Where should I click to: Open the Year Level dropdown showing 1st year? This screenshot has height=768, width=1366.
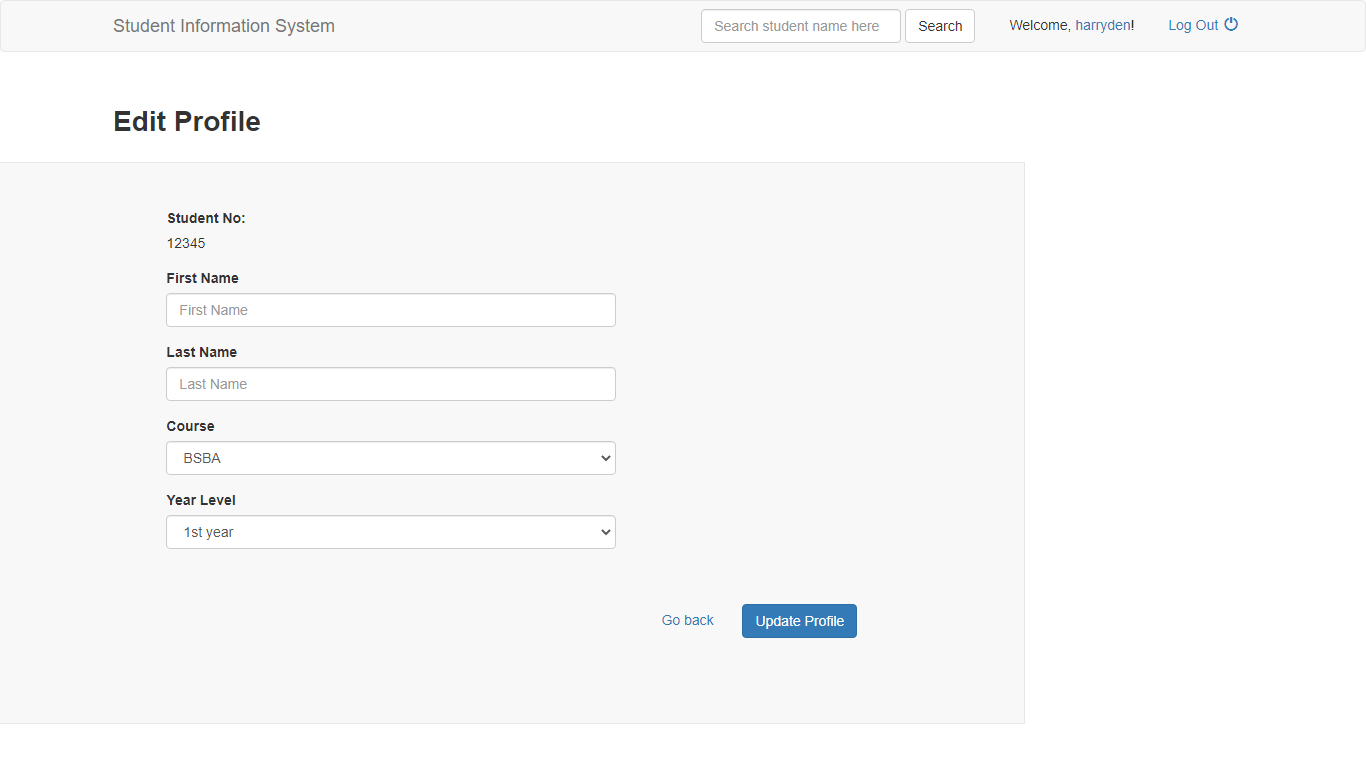[390, 531]
